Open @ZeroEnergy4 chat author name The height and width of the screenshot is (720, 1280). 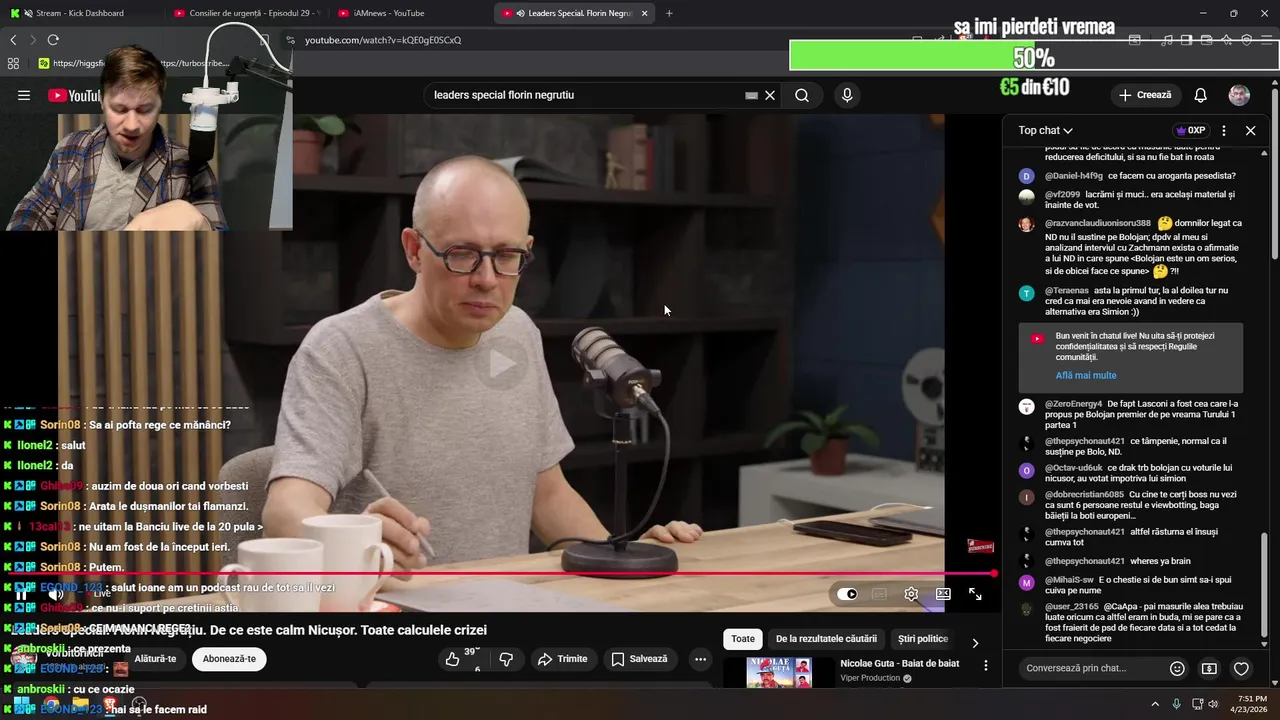pos(1073,404)
